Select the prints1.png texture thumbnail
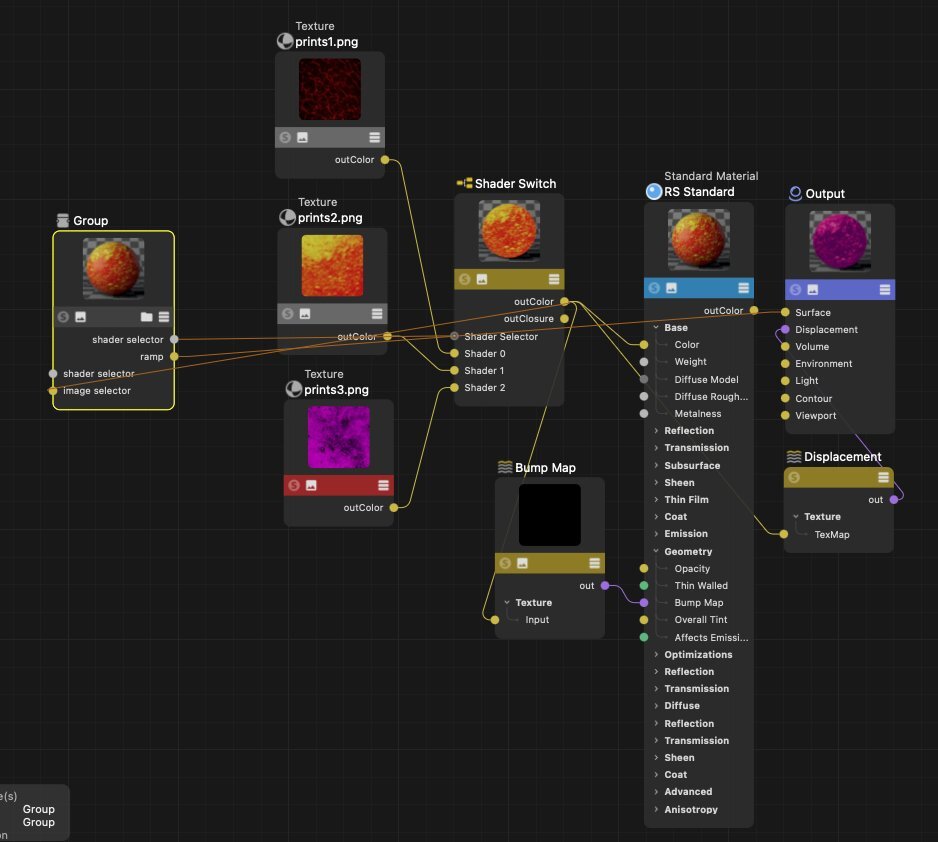This screenshot has height=842, width=938. [330, 89]
